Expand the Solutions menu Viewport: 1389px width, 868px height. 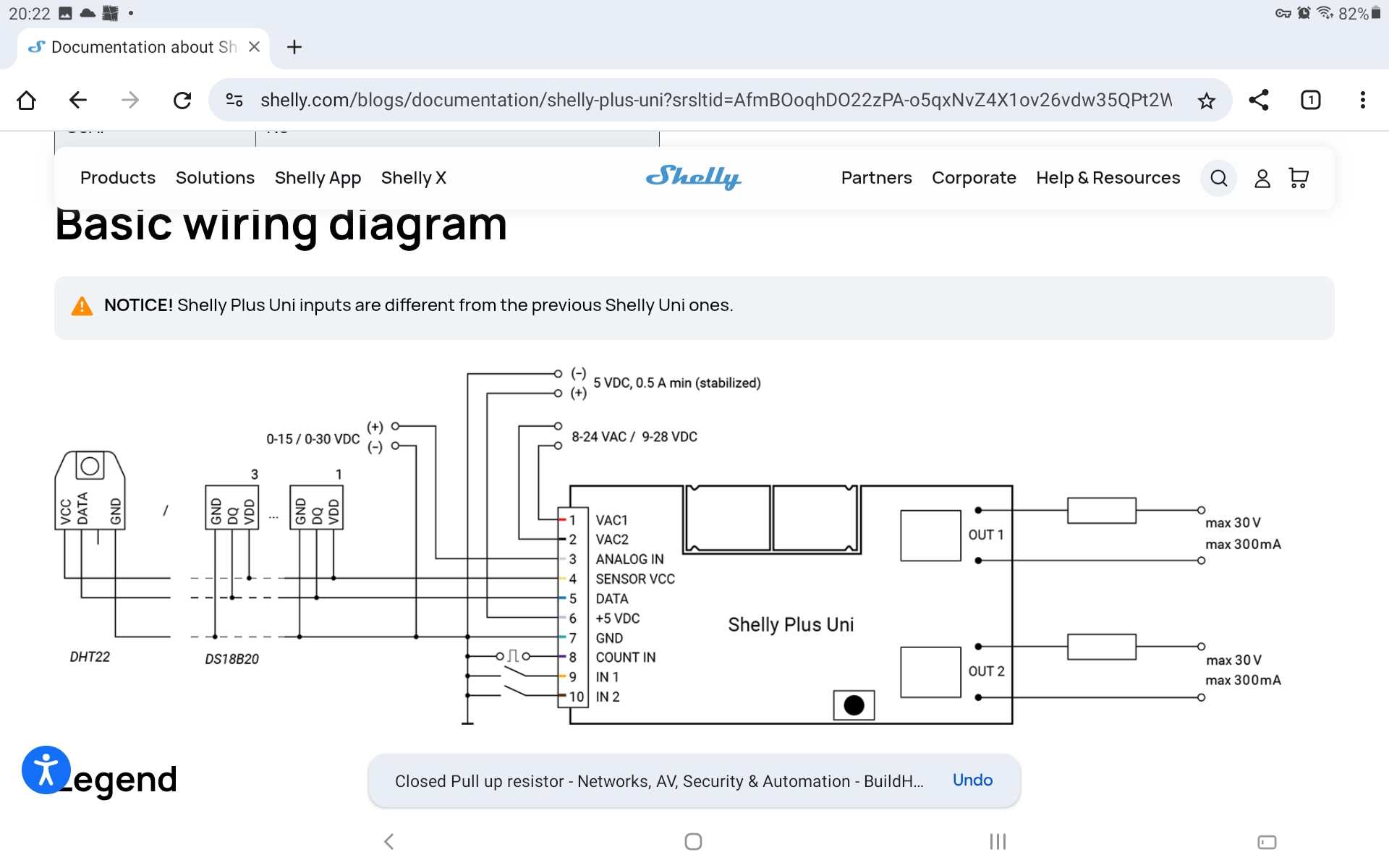click(x=215, y=178)
